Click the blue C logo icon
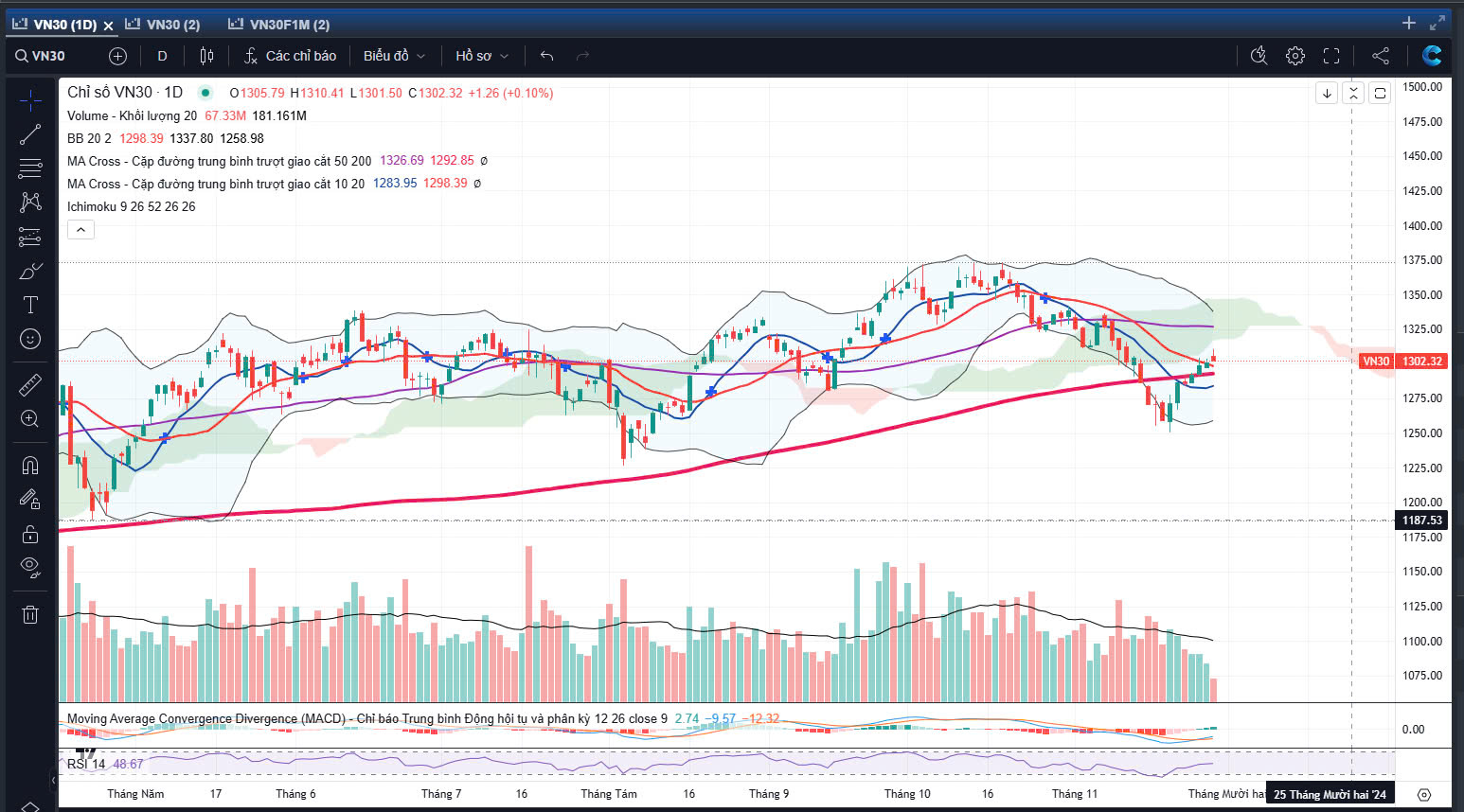 pyautogui.click(x=1432, y=56)
